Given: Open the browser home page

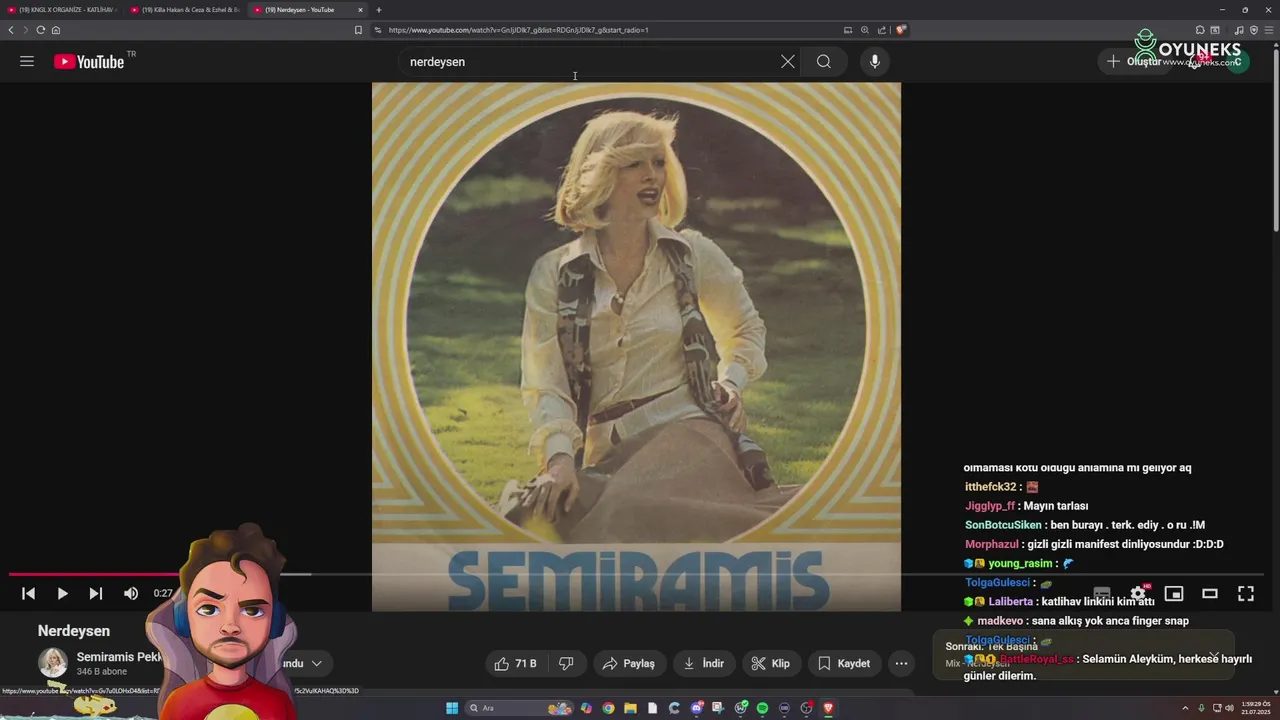Looking at the screenshot, I should (56, 30).
